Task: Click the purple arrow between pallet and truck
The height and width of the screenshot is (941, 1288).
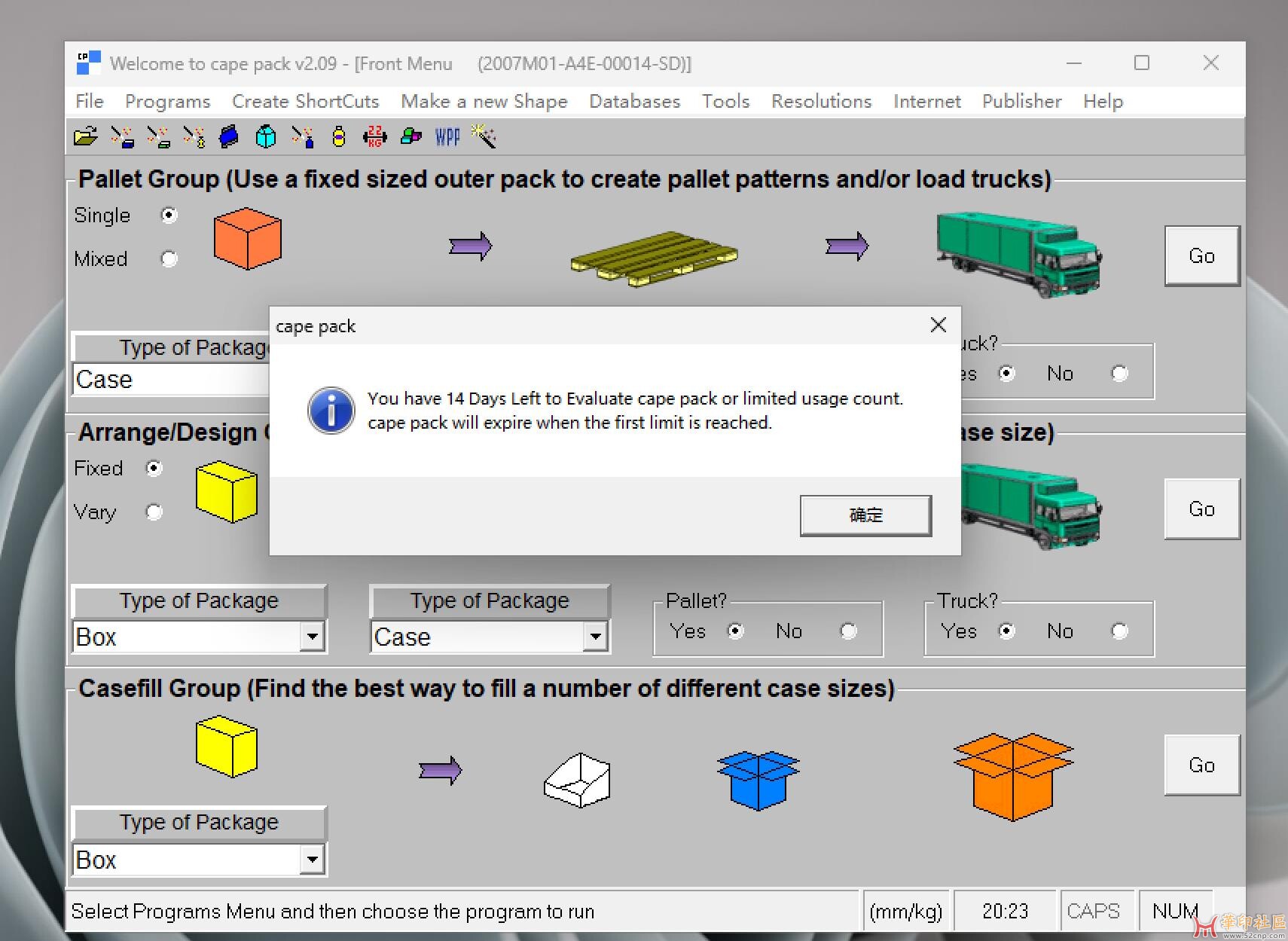Action: [x=847, y=246]
